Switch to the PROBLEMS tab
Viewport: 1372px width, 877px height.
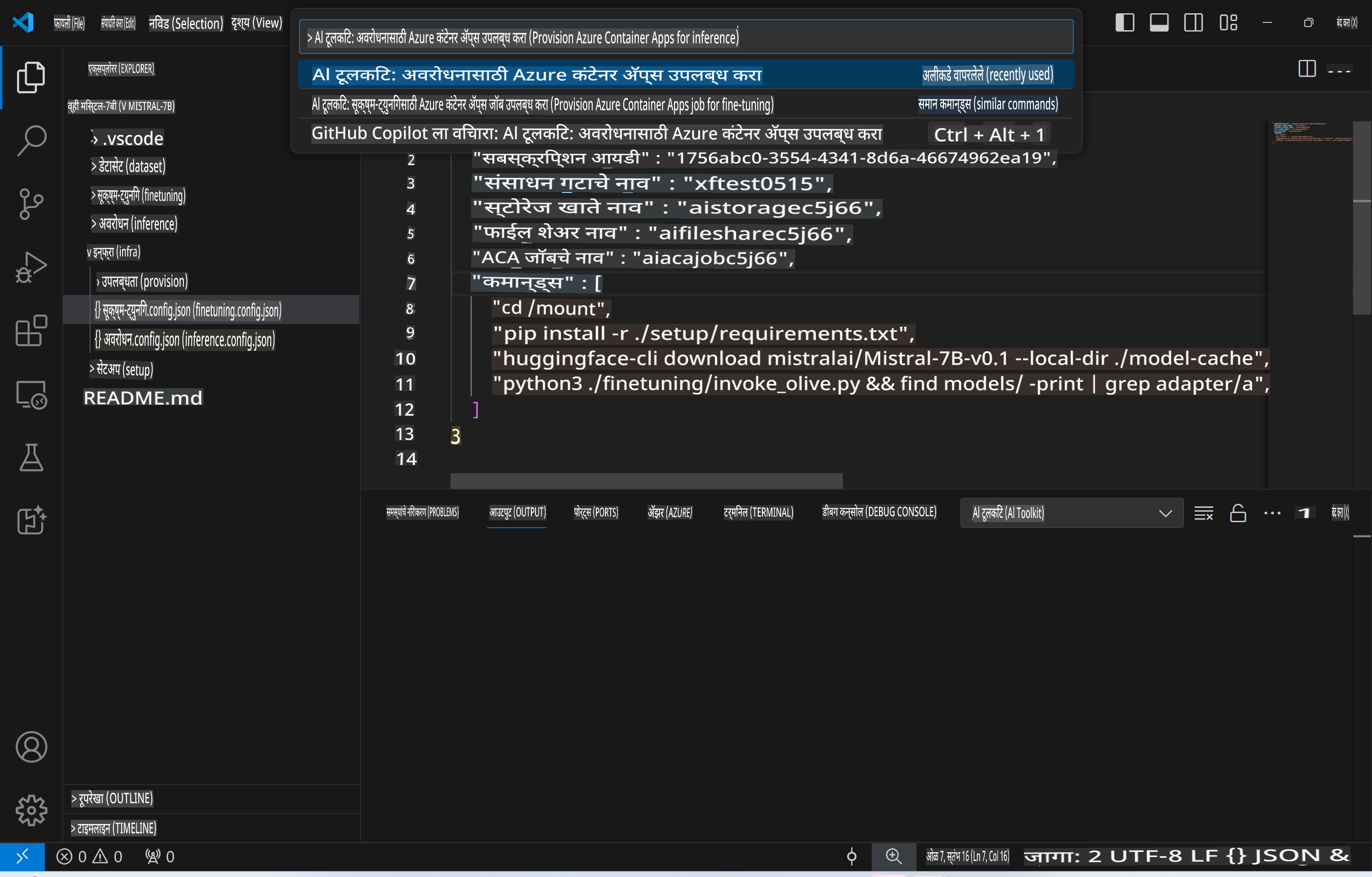(x=422, y=512)
